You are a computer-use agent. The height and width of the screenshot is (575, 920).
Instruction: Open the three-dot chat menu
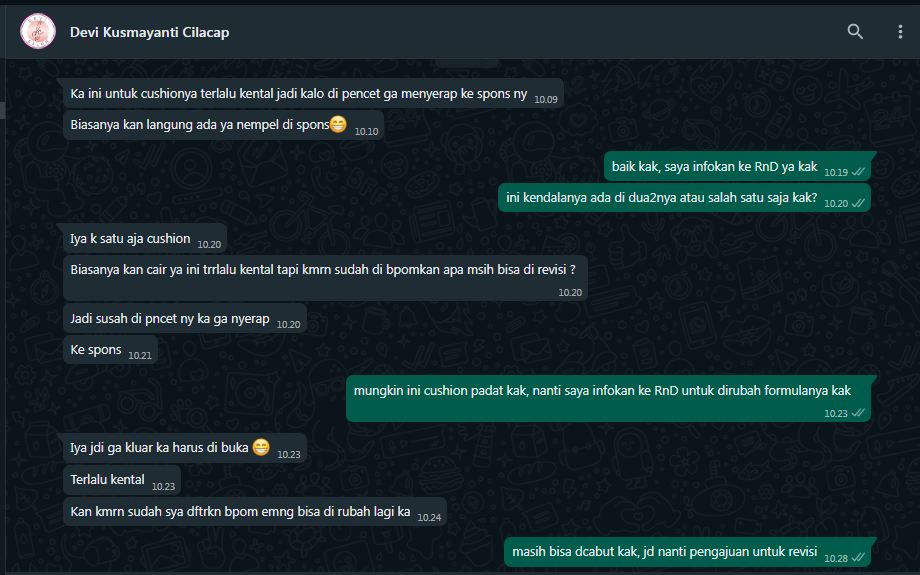(x=900, y=32)
